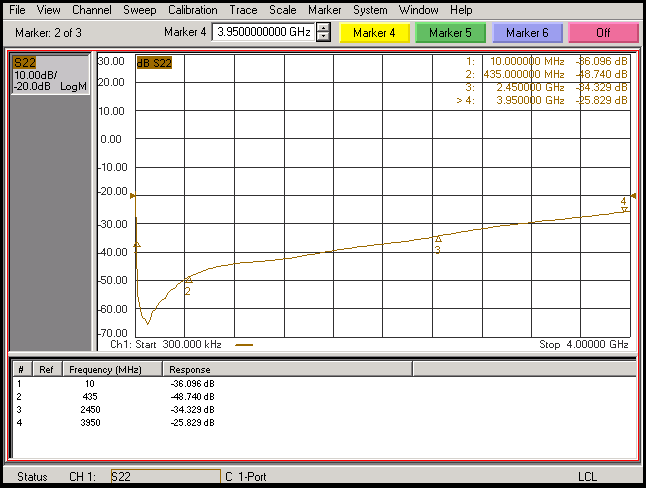Image resolution: width=646 pixels, height=488 pixels.
Task: Click active marker 4 readout 3.950000 GHz
Action: click(x=530, y=100)
